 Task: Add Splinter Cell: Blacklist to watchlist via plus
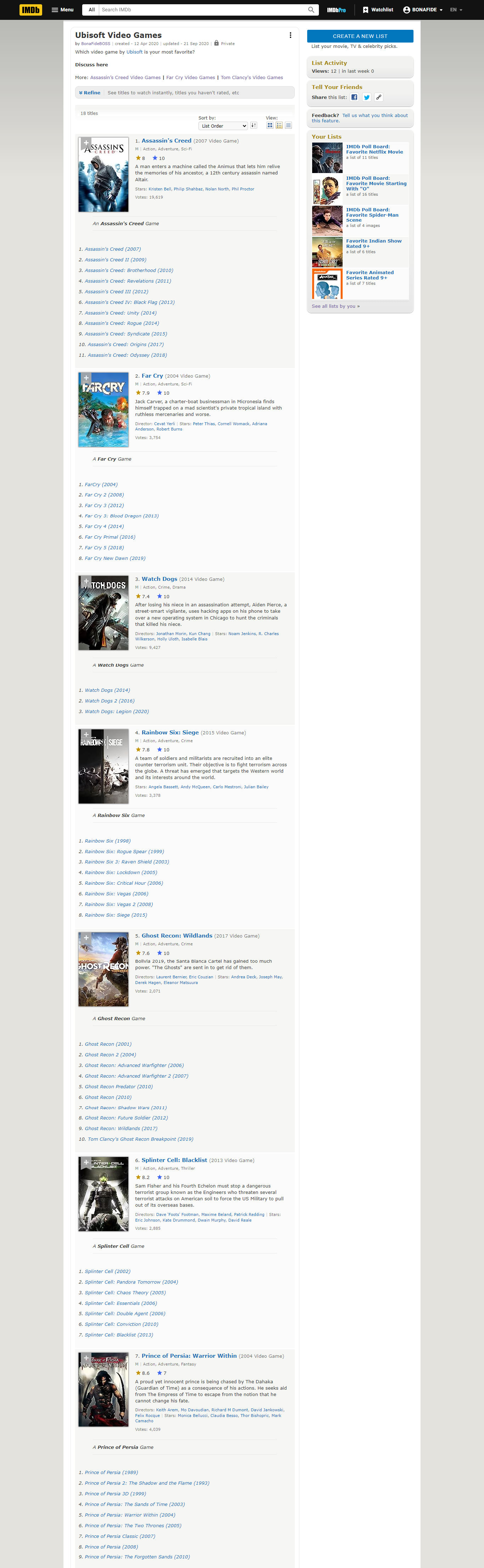click(86, 1162)
